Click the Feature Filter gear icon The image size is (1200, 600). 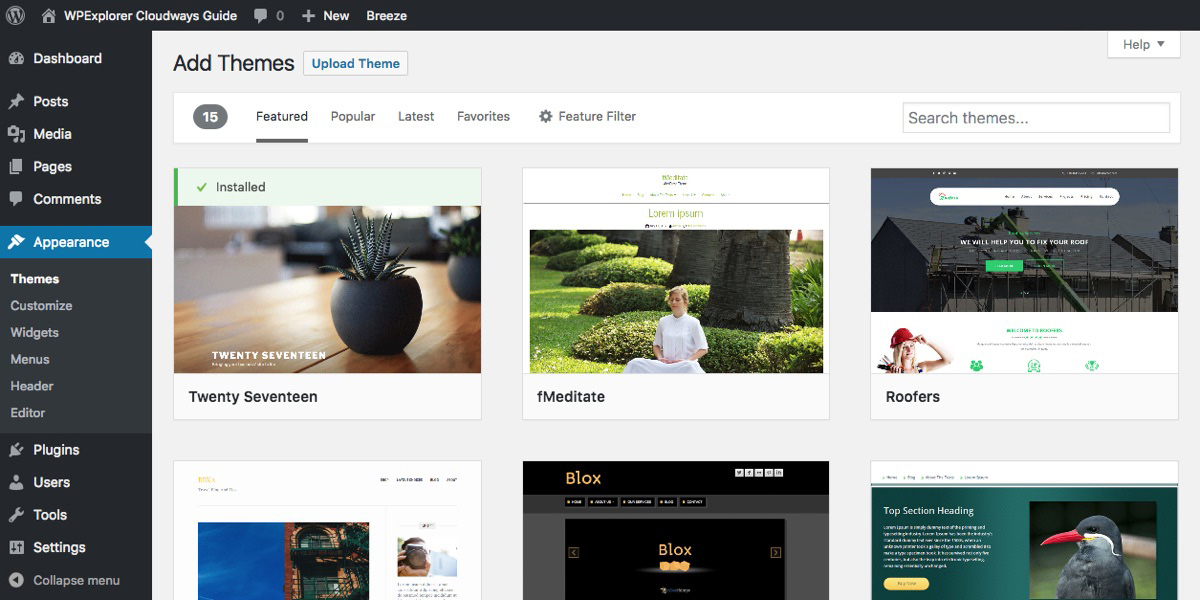pos(545,116)
